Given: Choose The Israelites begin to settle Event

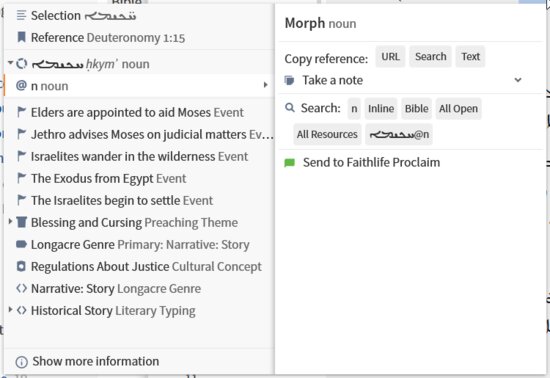Looking at the screenshot, I should [x=139, y=200].
